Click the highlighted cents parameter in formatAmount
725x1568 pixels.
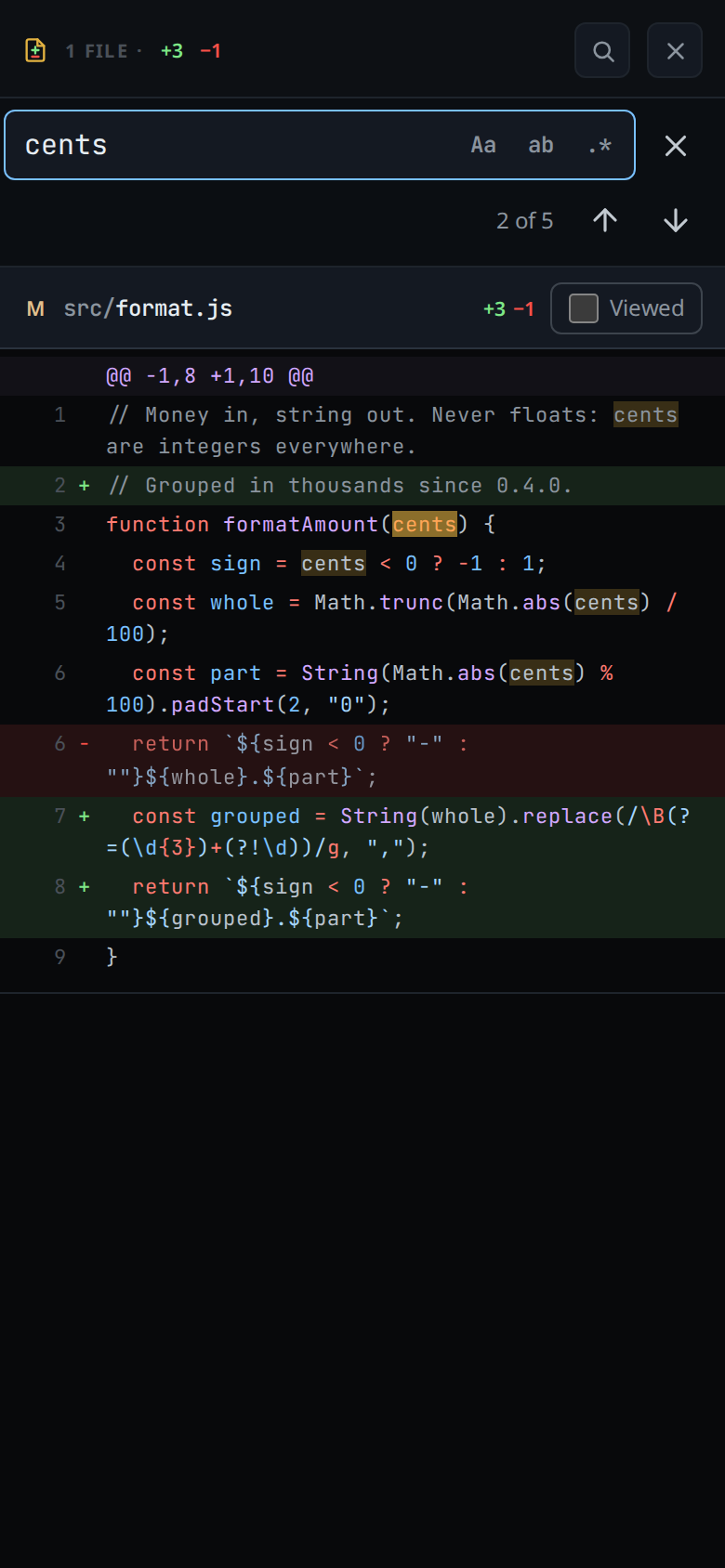425,524
